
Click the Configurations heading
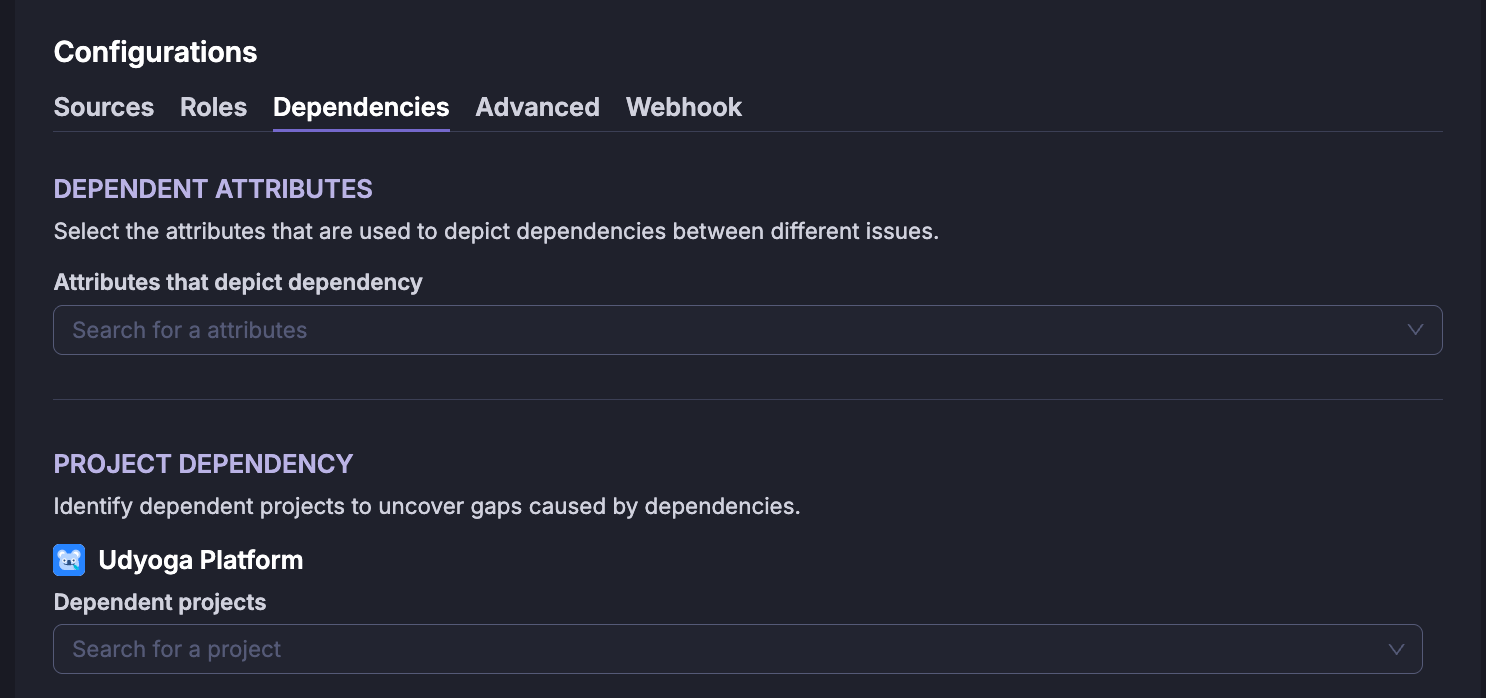tap(156, 52)
